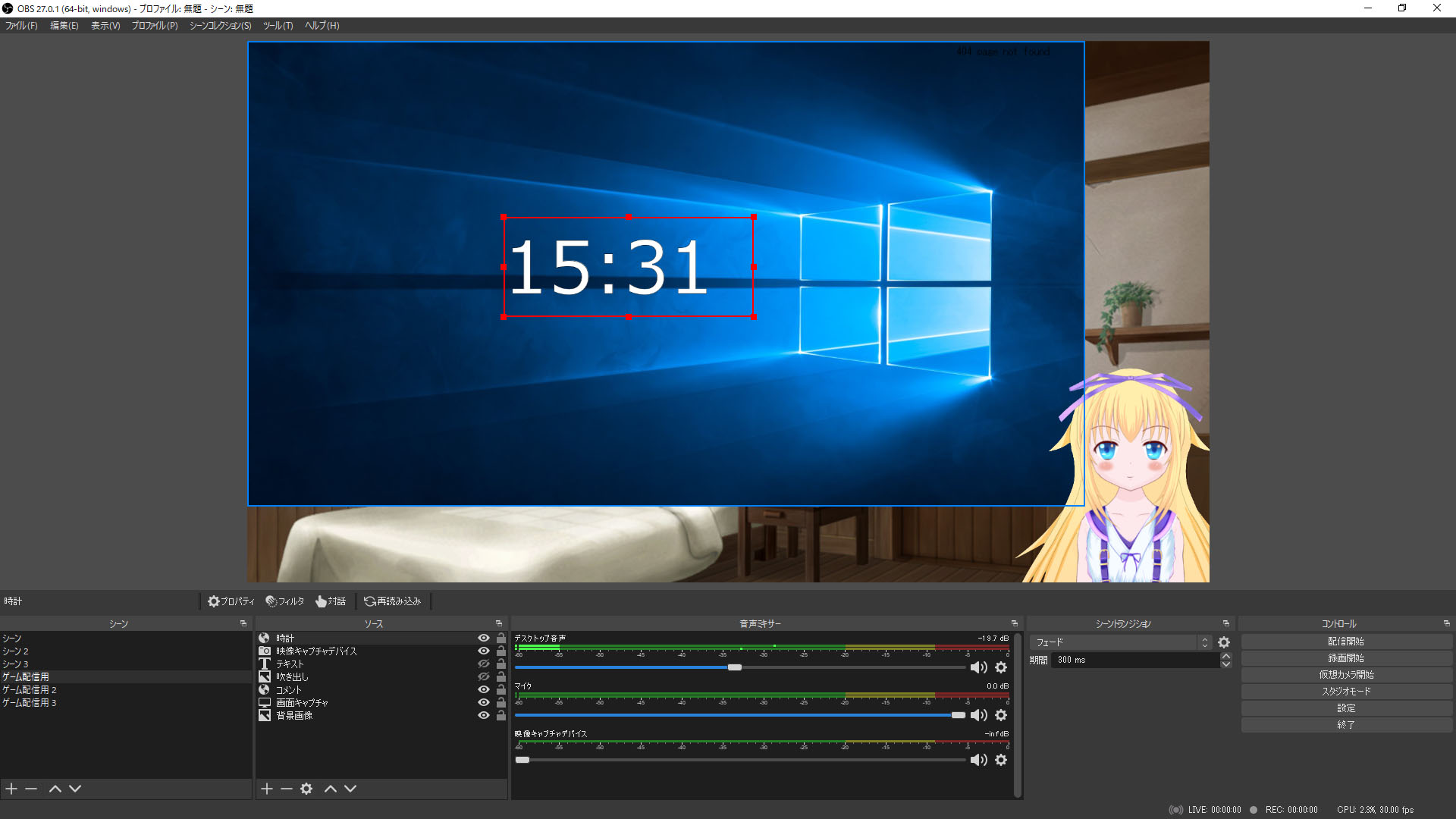
Task: Open 設定 settings button
Action: coord(1347,708)
